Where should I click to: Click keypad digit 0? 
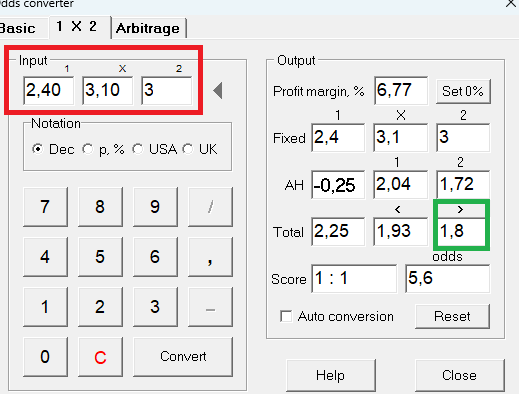(45, 357)
